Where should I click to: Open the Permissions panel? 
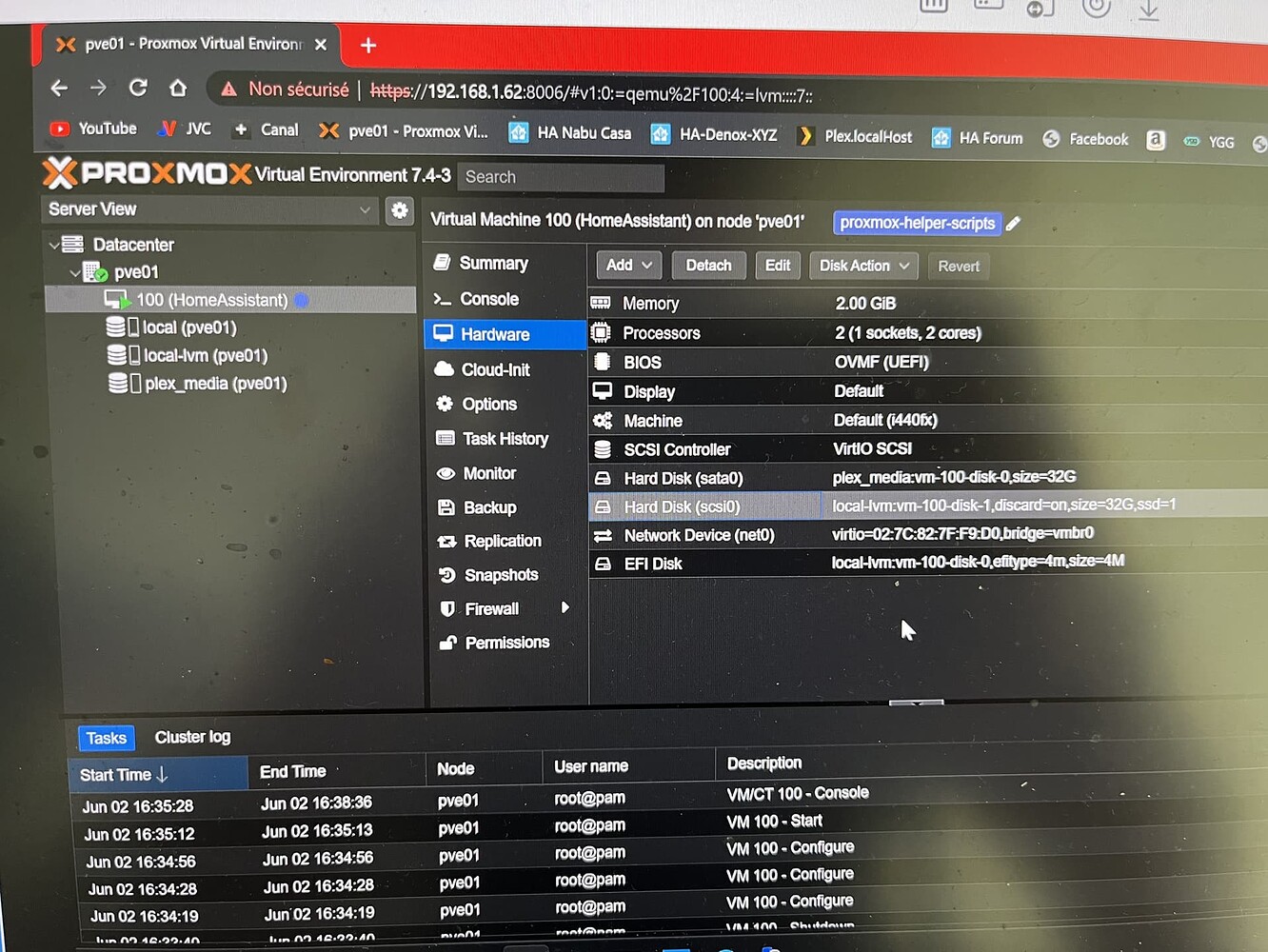(x=506, y=643)
